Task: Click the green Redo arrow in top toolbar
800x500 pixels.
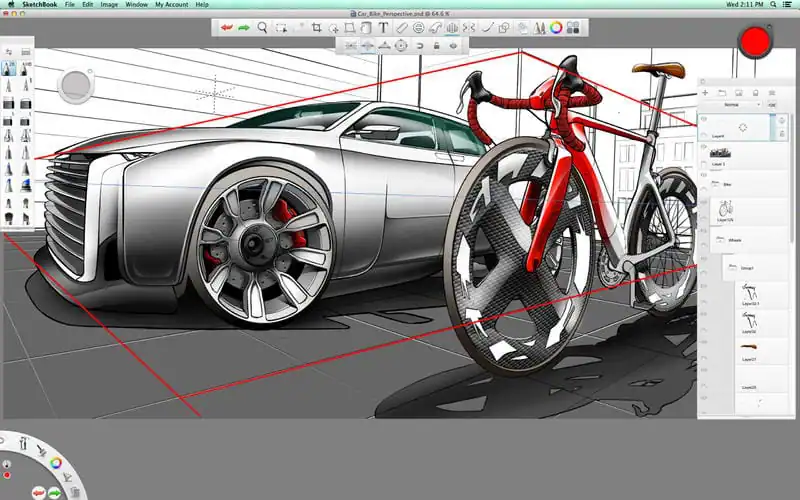Action: 244,28
